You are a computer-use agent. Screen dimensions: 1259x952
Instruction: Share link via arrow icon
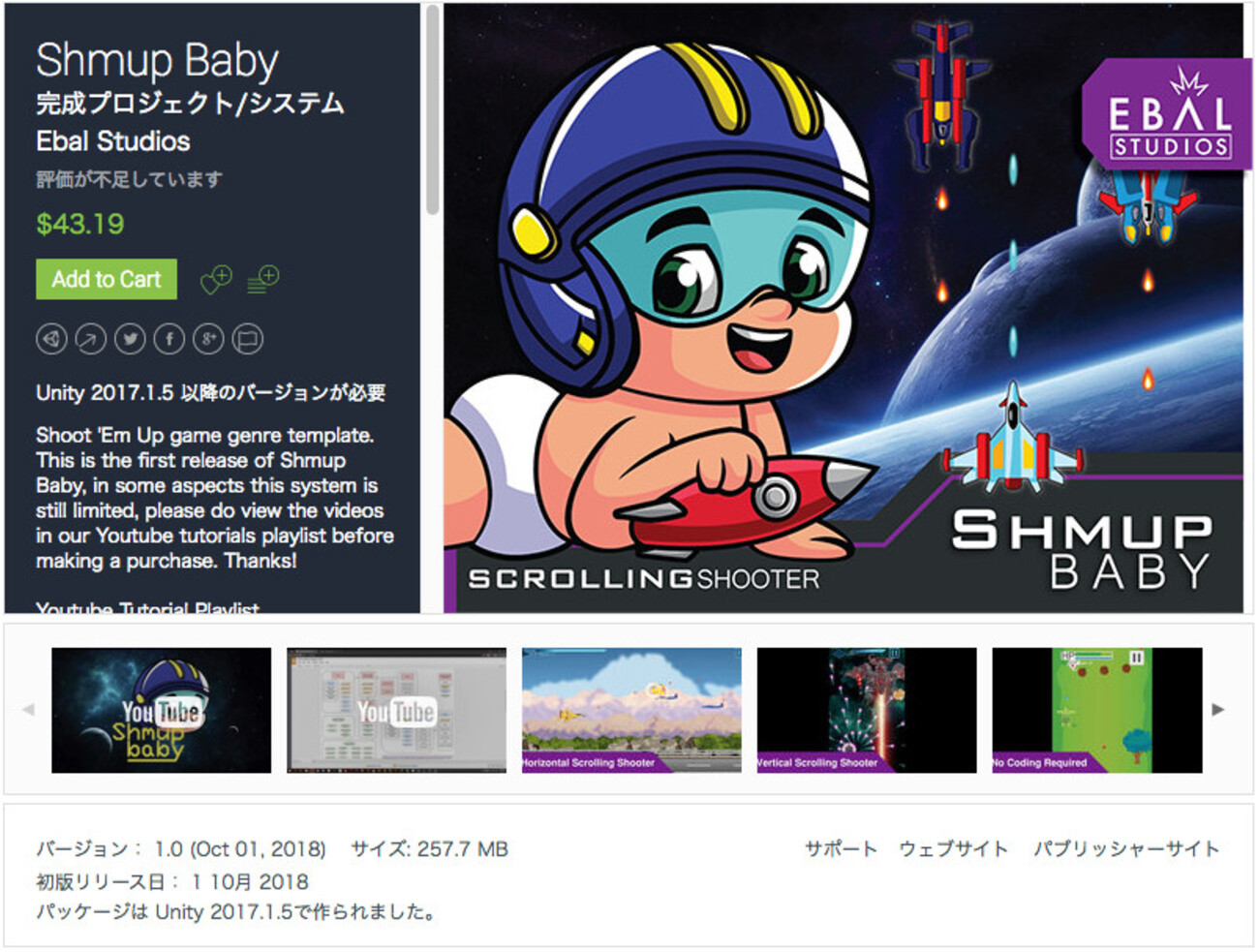click(x=90, y=339)
